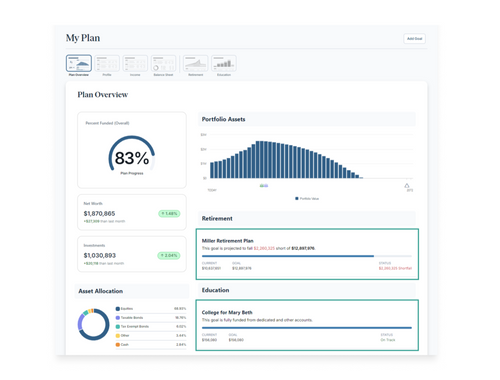Open the Miller Retirement Plan goal
The image size is (500, 380).
(307, 254)
